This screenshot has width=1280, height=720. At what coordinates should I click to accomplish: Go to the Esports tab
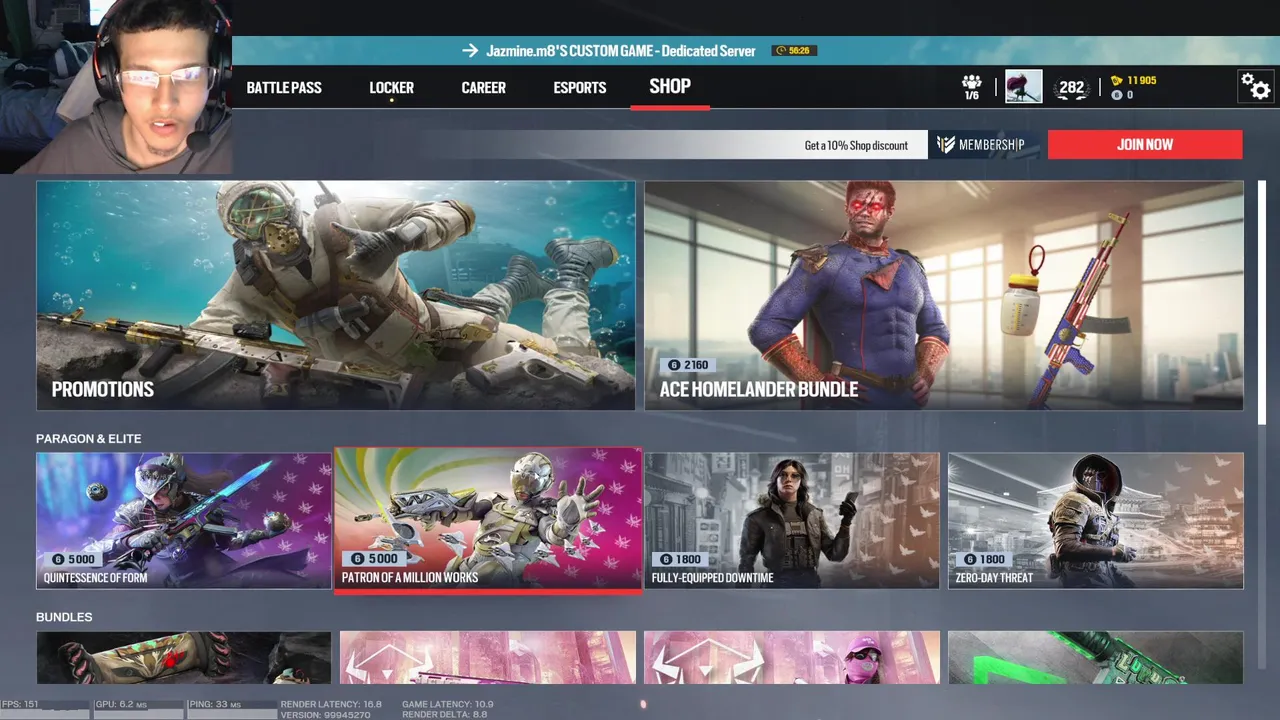[x=580, y=88]
